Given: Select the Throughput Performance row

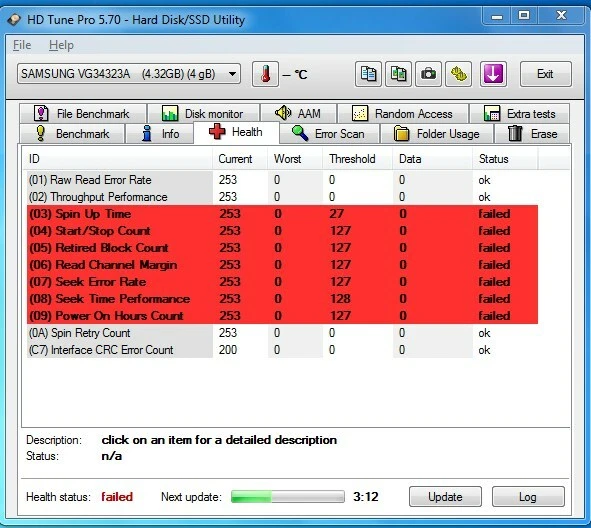Looking at the screenshot, I should pos(282,197).
